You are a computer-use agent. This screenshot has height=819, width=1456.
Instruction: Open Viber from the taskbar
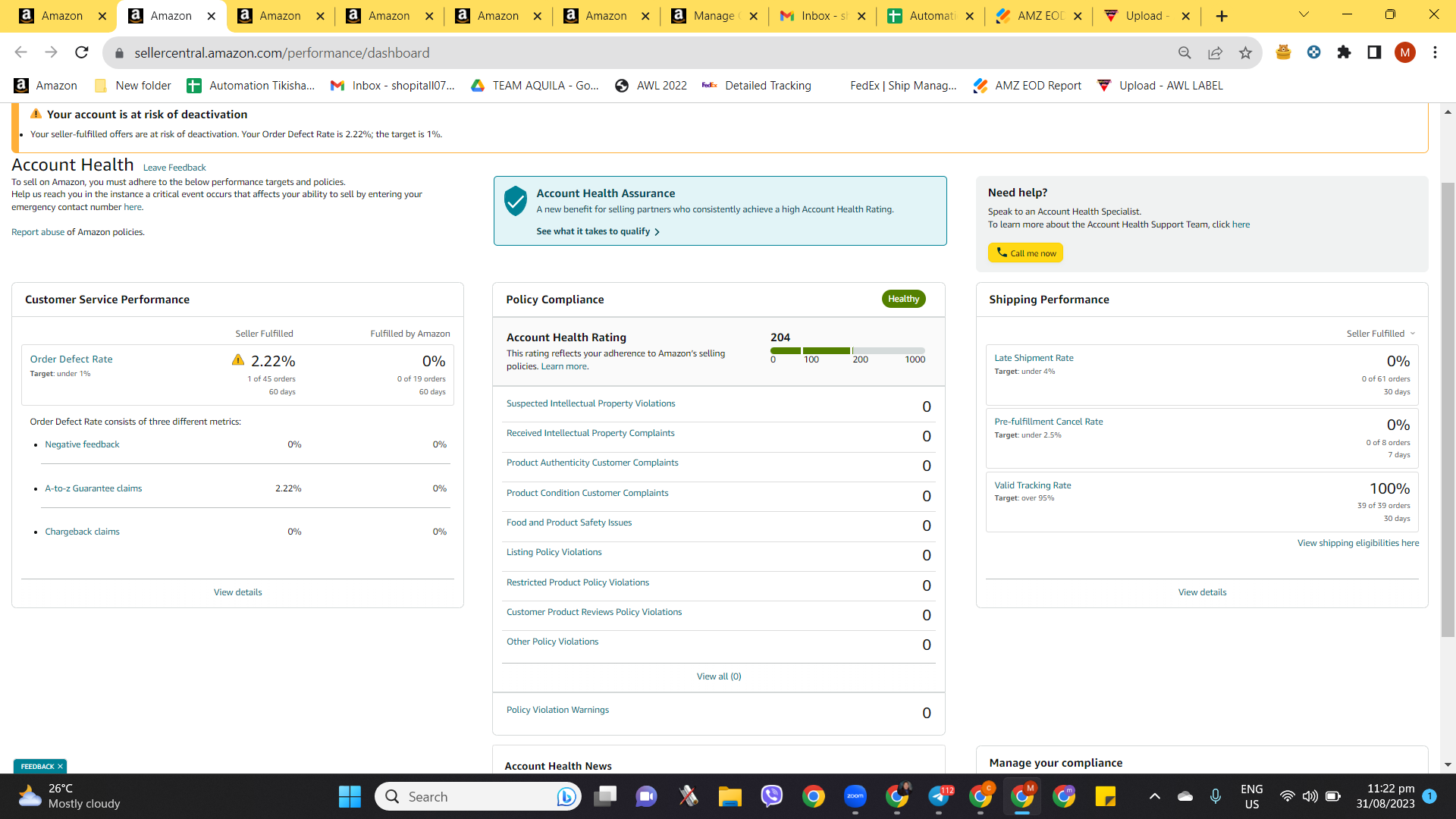(x=771, y=796)
